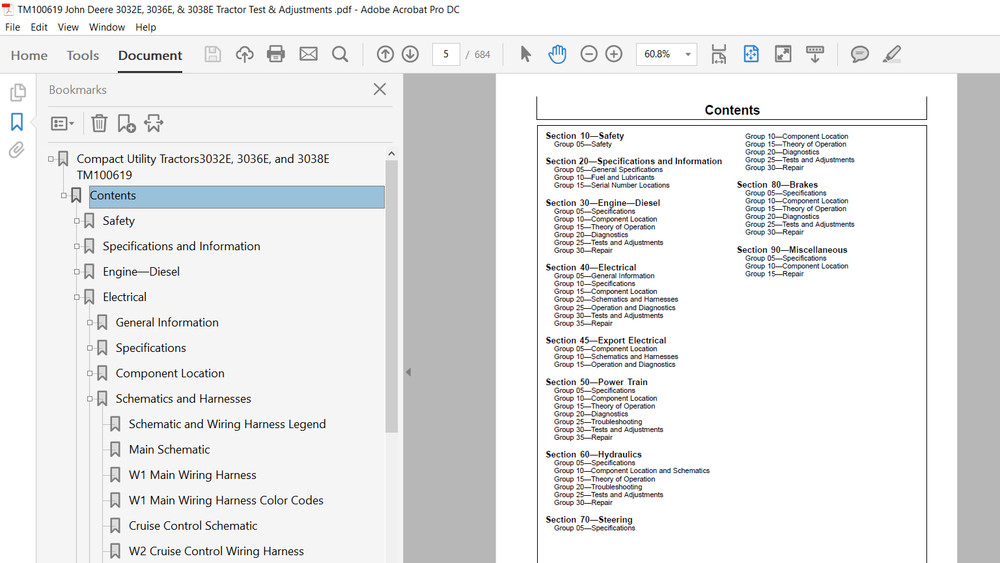Collapse the Contents bookmark node
This screenshot has width=1000, height=563.
pos(63,196)
